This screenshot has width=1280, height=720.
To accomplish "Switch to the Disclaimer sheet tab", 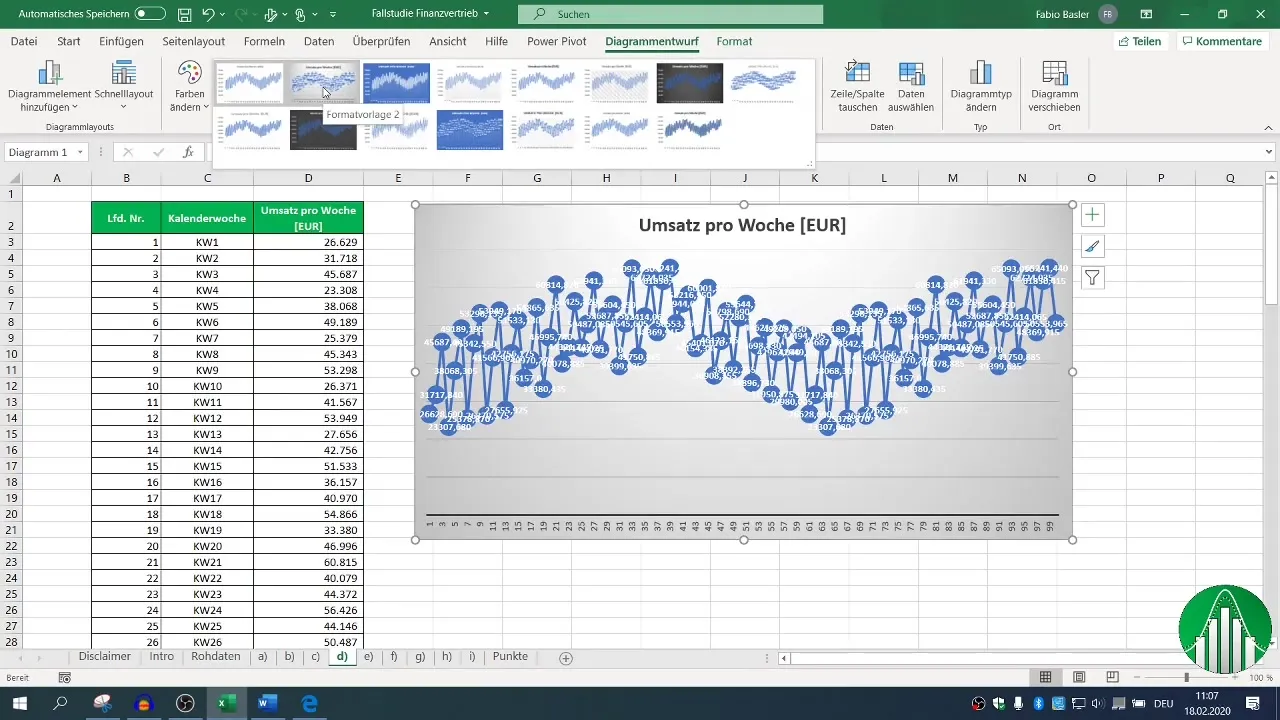I will [x=105, y=657].
